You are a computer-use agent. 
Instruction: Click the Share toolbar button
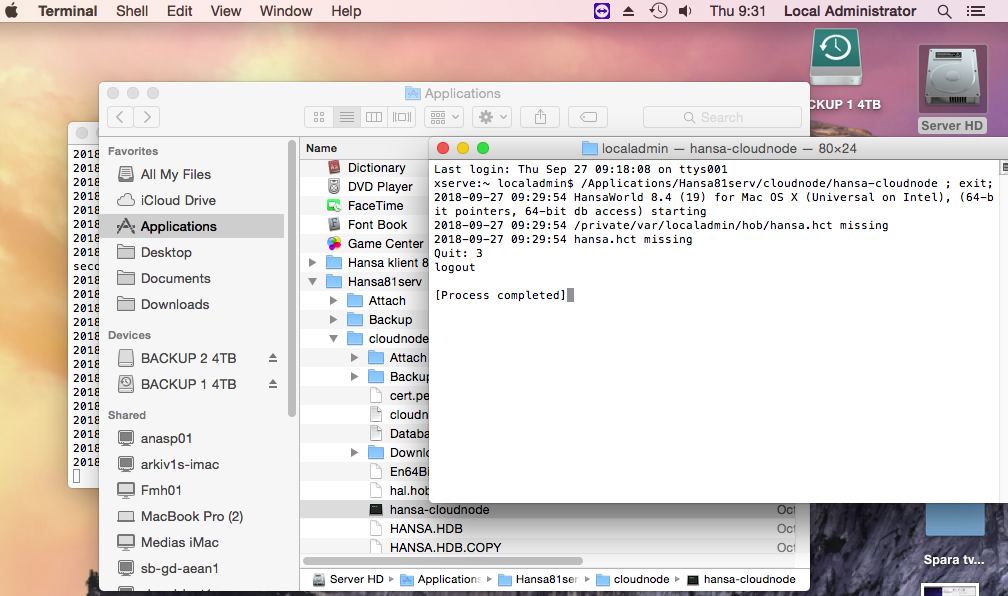(x=540, y=117)
